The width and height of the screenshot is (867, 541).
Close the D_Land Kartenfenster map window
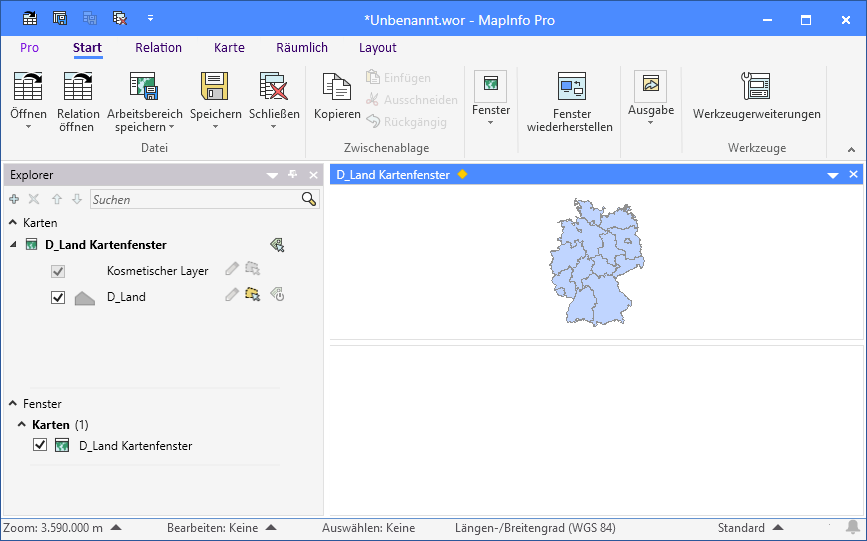[853, 174]
